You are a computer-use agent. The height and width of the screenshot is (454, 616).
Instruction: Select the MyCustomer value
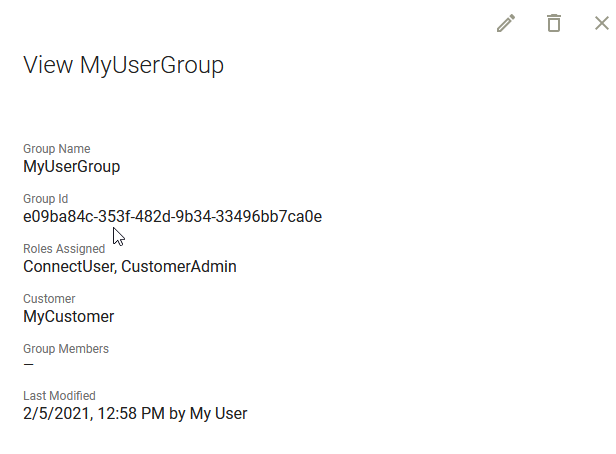tap(69, 317)
